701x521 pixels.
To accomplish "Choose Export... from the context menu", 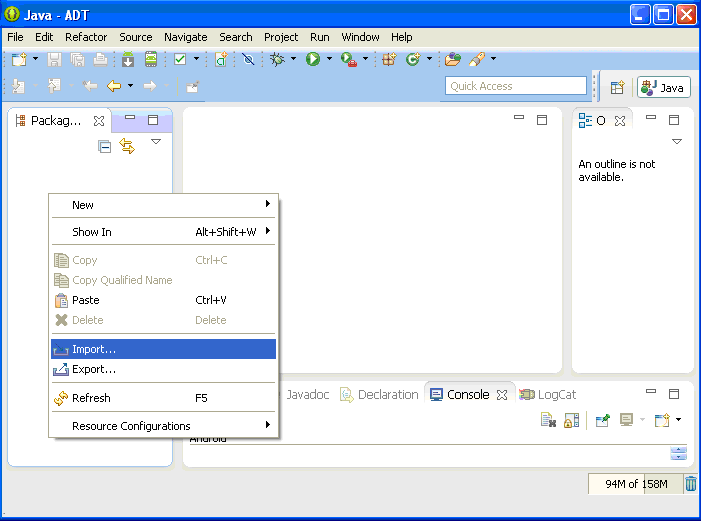I will [x=163, y=369].
